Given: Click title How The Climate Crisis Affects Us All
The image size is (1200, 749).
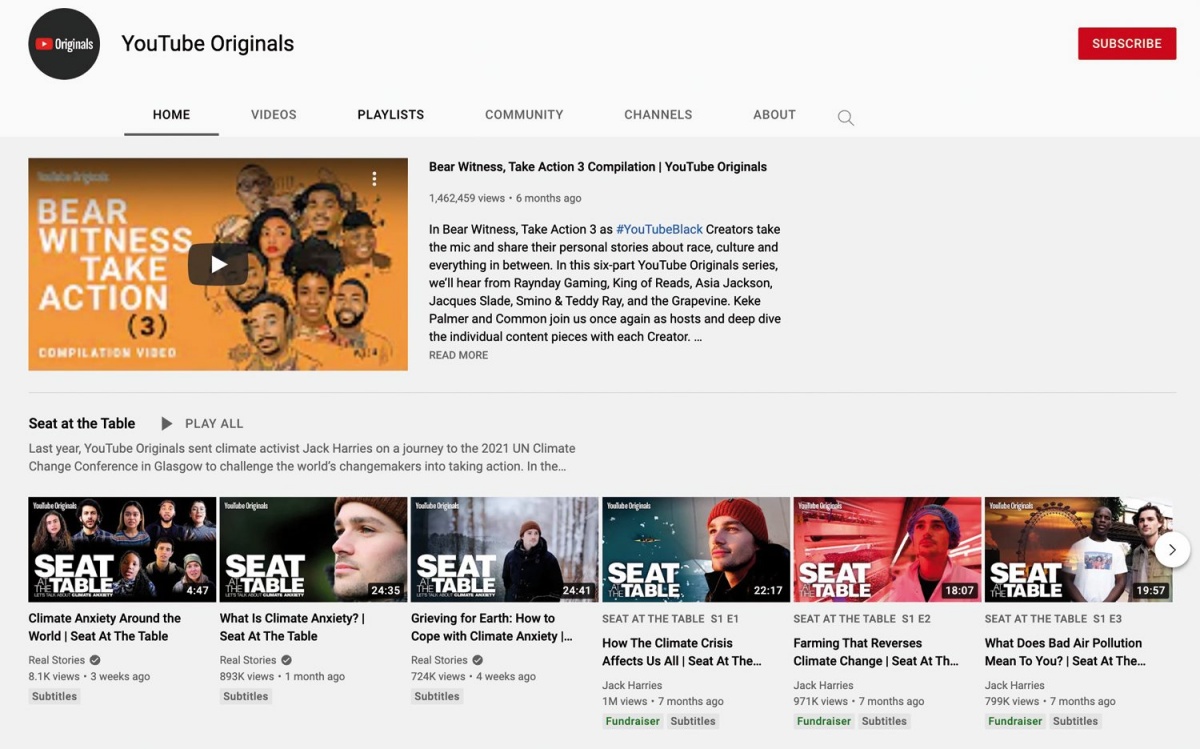Looking at the screenshot, I should click(682, 652).
